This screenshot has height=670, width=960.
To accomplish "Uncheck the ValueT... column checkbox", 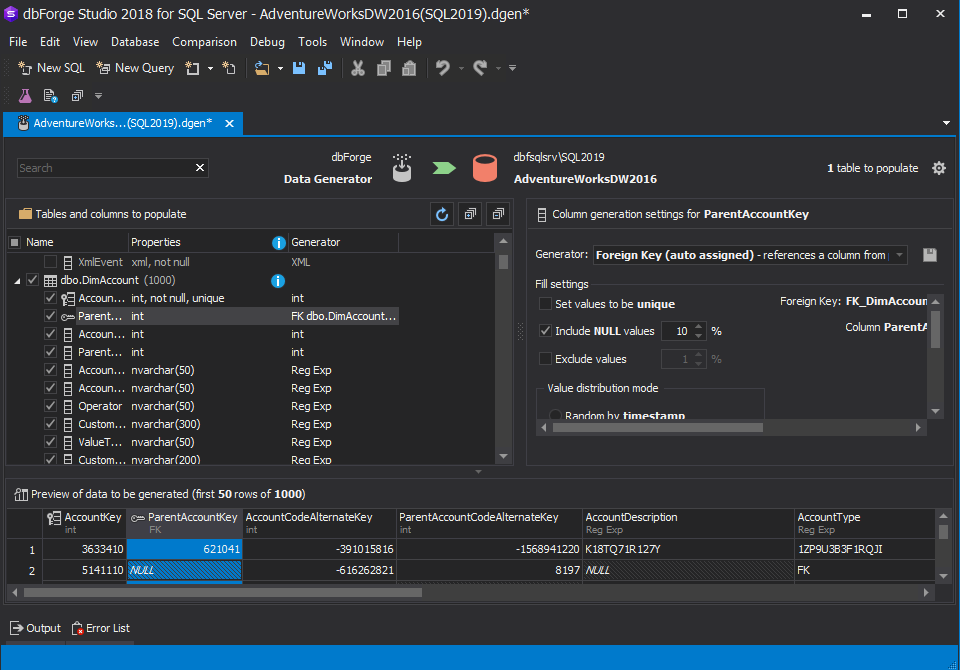I will click(50, 442).
